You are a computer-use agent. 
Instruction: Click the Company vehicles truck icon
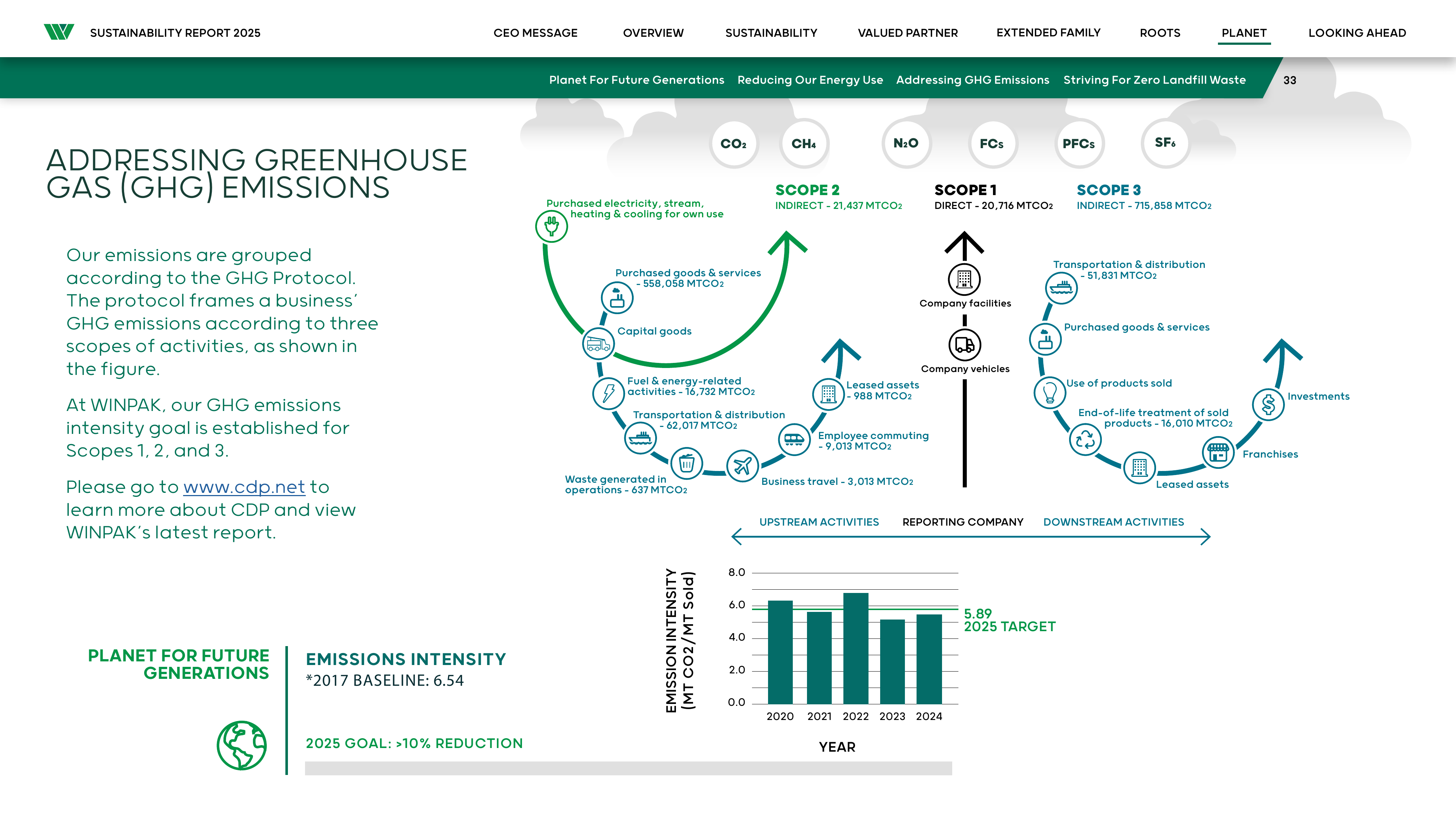pyautogui.click(x=964, y=345)
